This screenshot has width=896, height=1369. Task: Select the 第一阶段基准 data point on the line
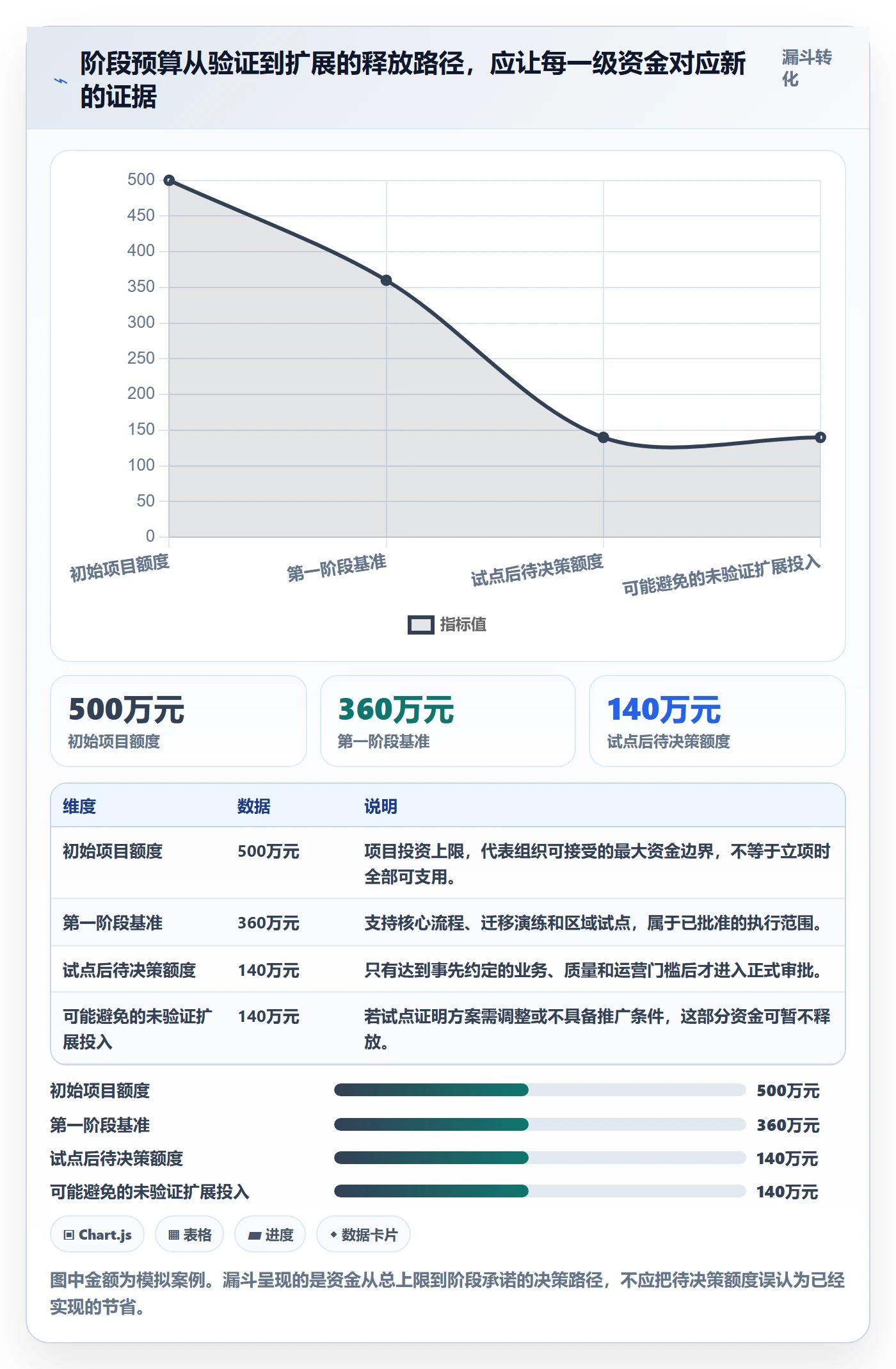pos(387,280)
